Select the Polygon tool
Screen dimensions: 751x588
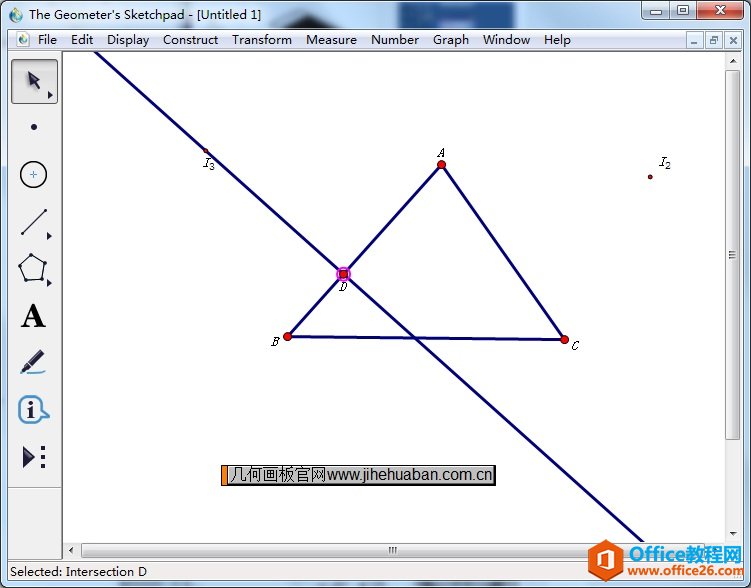click(x=34, y=269)
